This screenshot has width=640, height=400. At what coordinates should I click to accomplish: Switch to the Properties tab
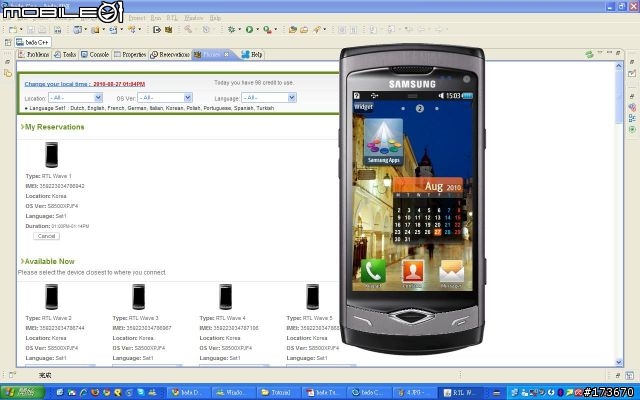[130, 54]
